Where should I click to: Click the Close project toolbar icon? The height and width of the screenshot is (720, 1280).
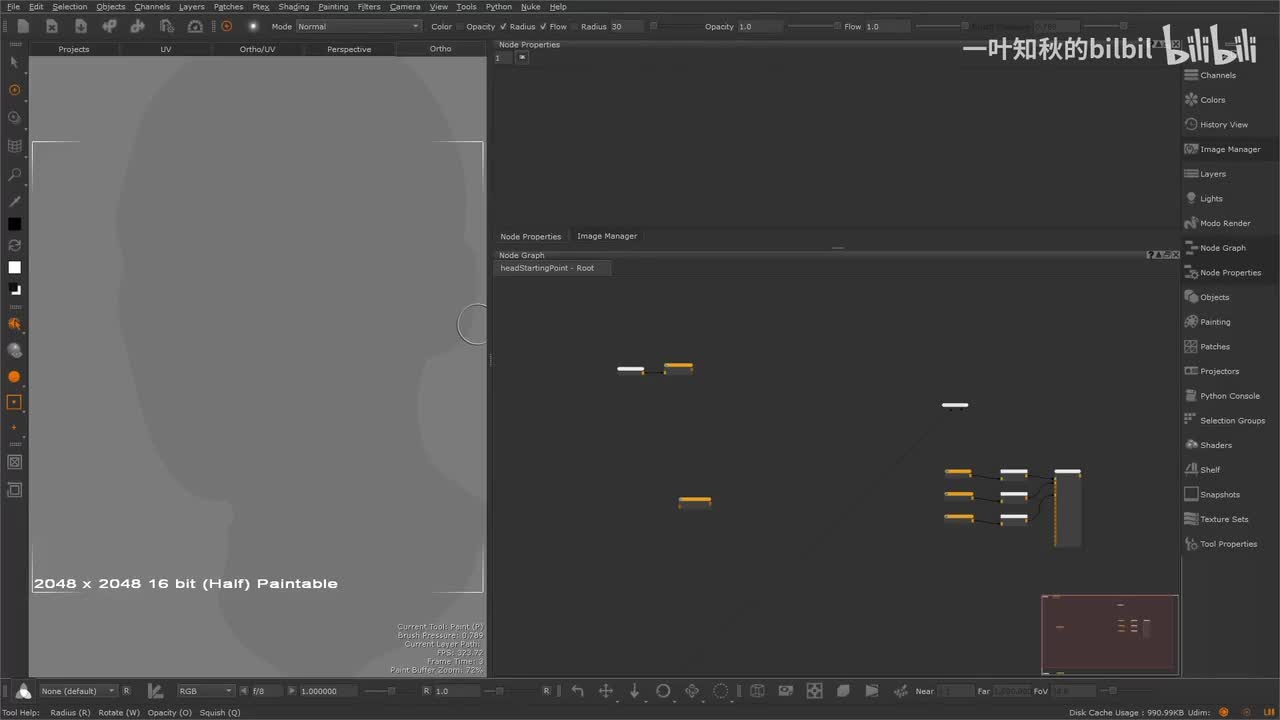click(x=52, y=26)
